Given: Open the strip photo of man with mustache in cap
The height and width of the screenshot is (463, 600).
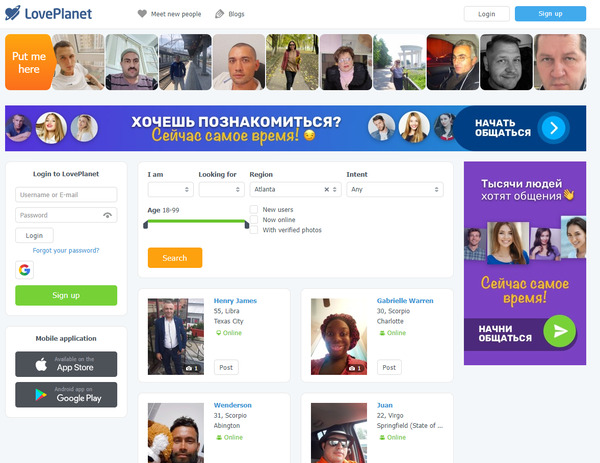Looking at the screenshot, I should click(132, 62).
